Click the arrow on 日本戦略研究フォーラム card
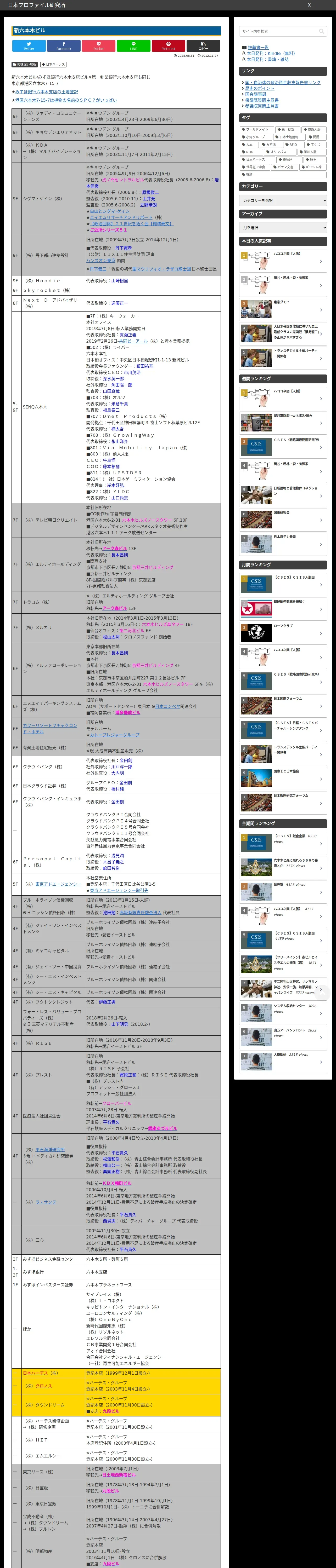This screenshot has height=1568, width=336. [x=321, y=804]
